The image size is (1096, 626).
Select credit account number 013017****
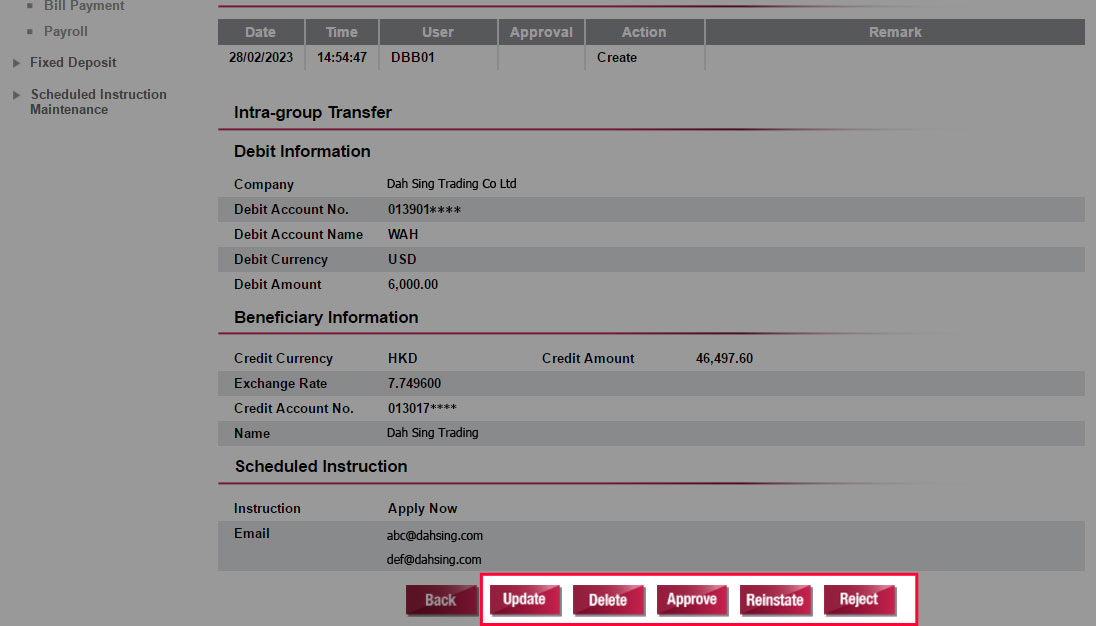422,408
